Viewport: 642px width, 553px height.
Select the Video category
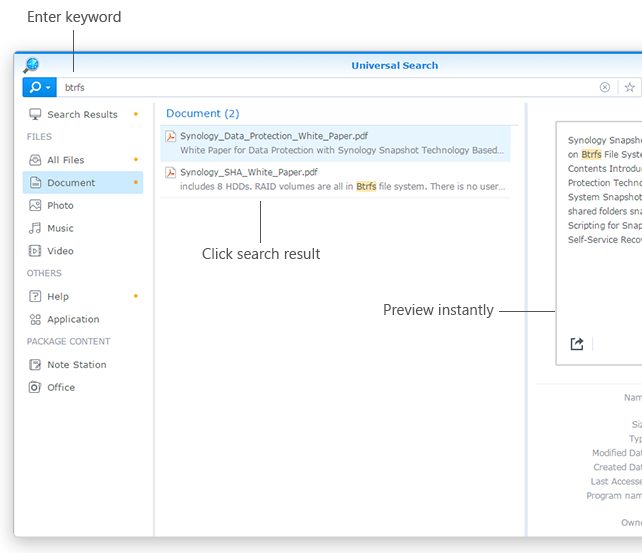83,251
